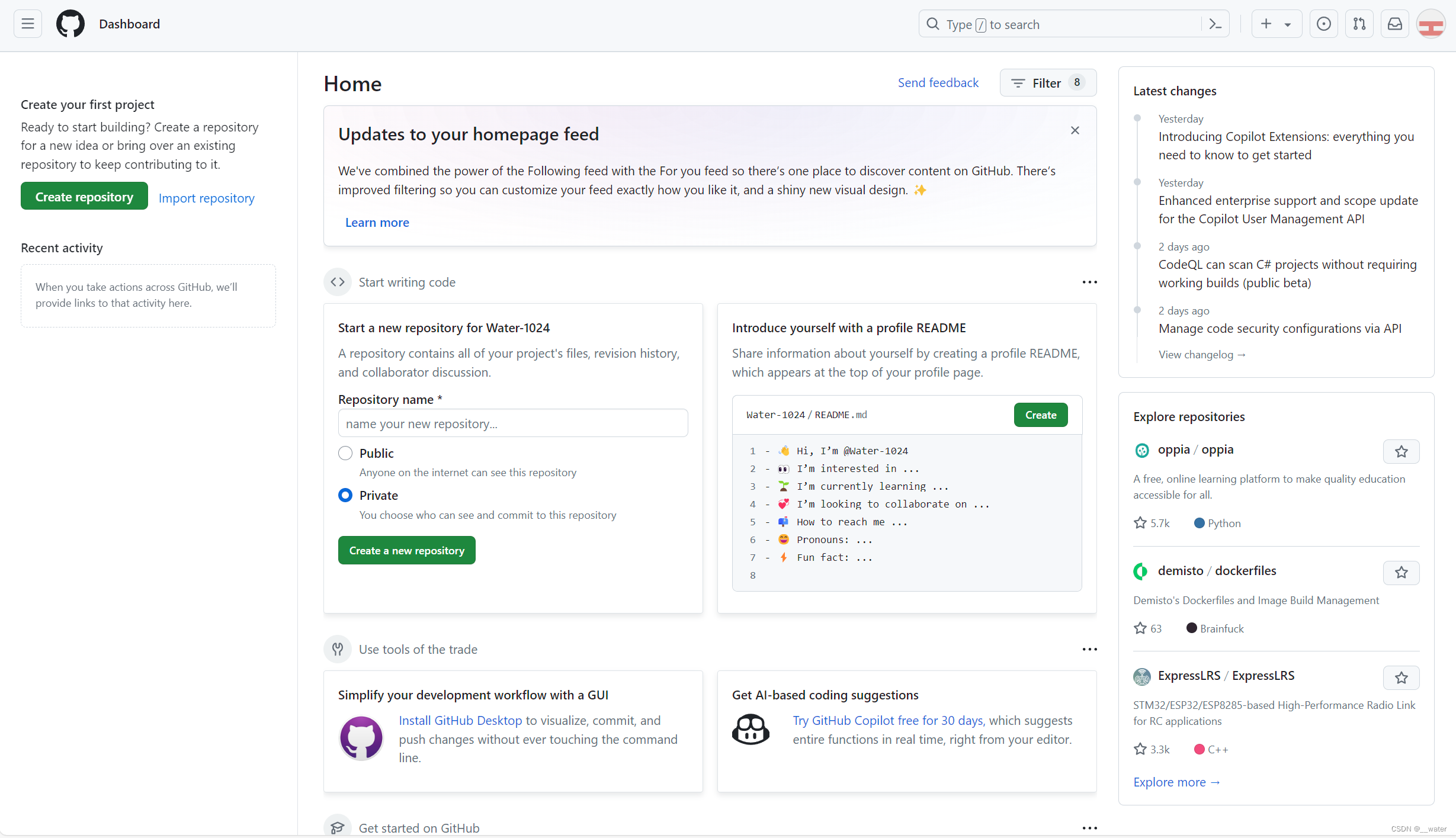
Task: Open the notifications inbox icon
Action: click(x=1395, y=24)
